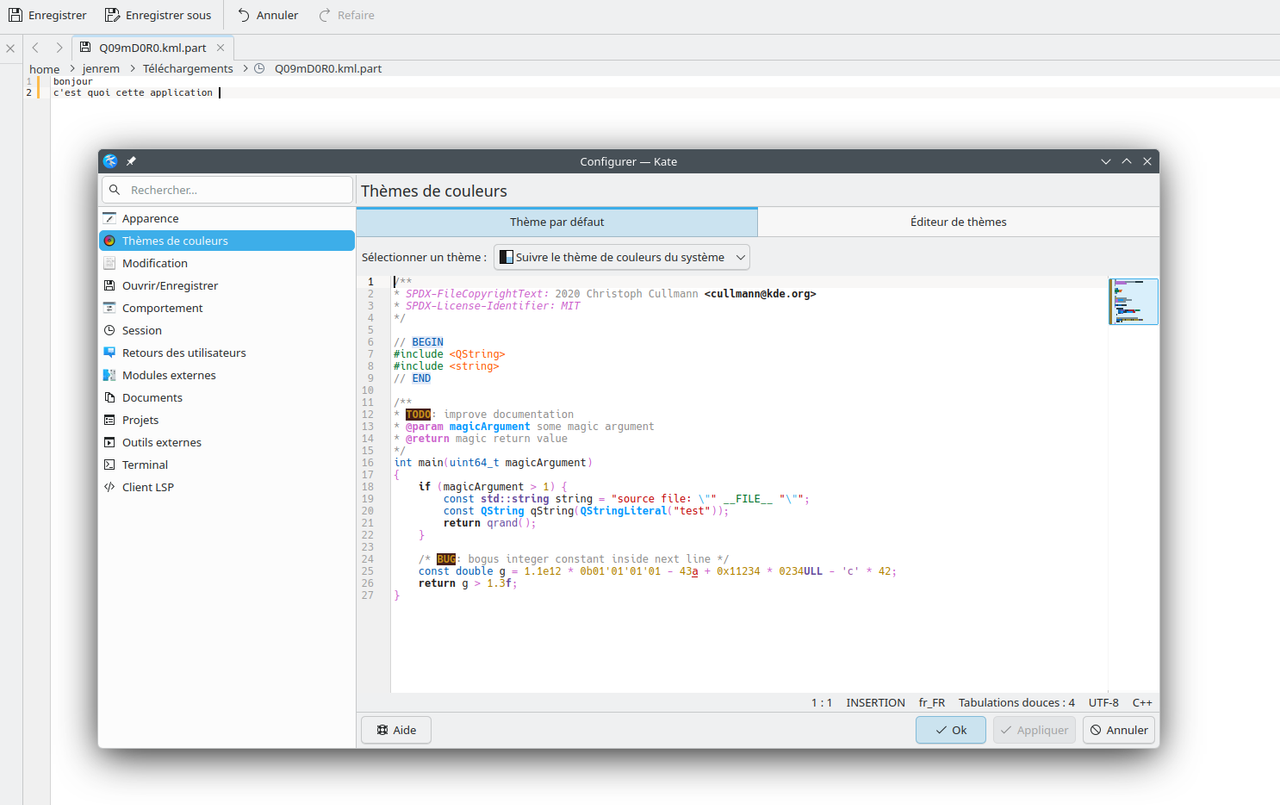This screenshot has height=805, width=1280.
Task: Open the C++ syntax mode selector
Action: coord(1142,703)
